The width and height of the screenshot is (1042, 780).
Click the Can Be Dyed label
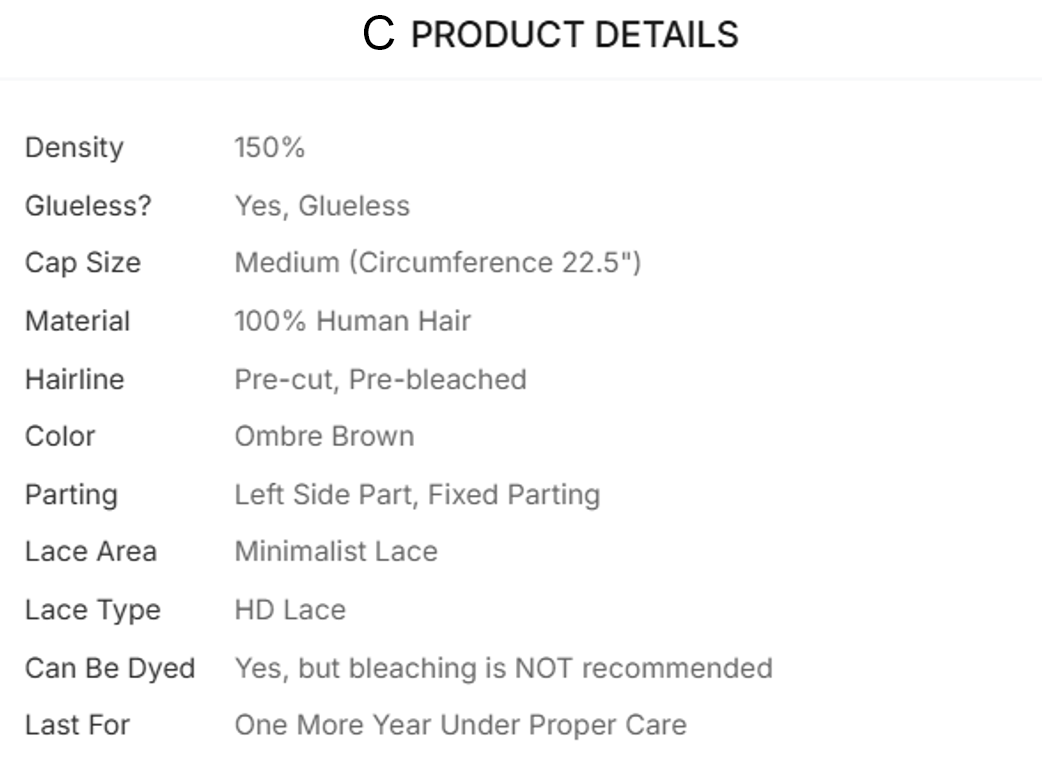[110, 667]
